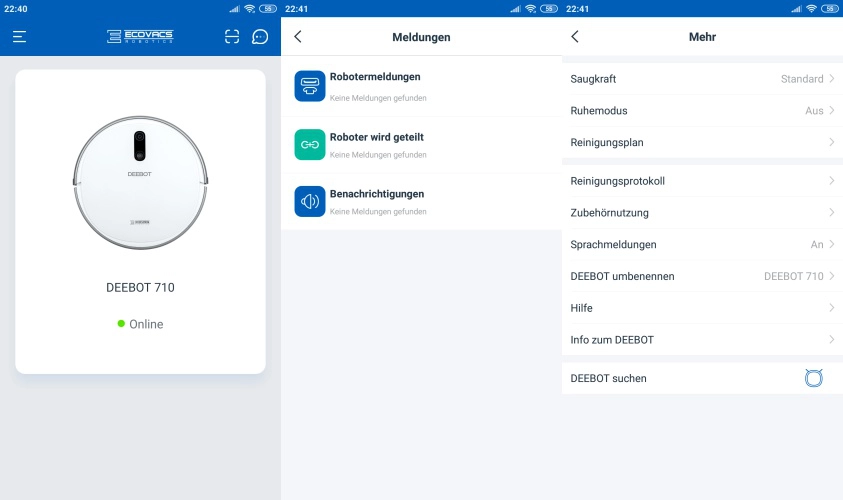Open the Ruhemodus setting
The width and height of the screenshot is (843, 500).
(x=702, y=110)
